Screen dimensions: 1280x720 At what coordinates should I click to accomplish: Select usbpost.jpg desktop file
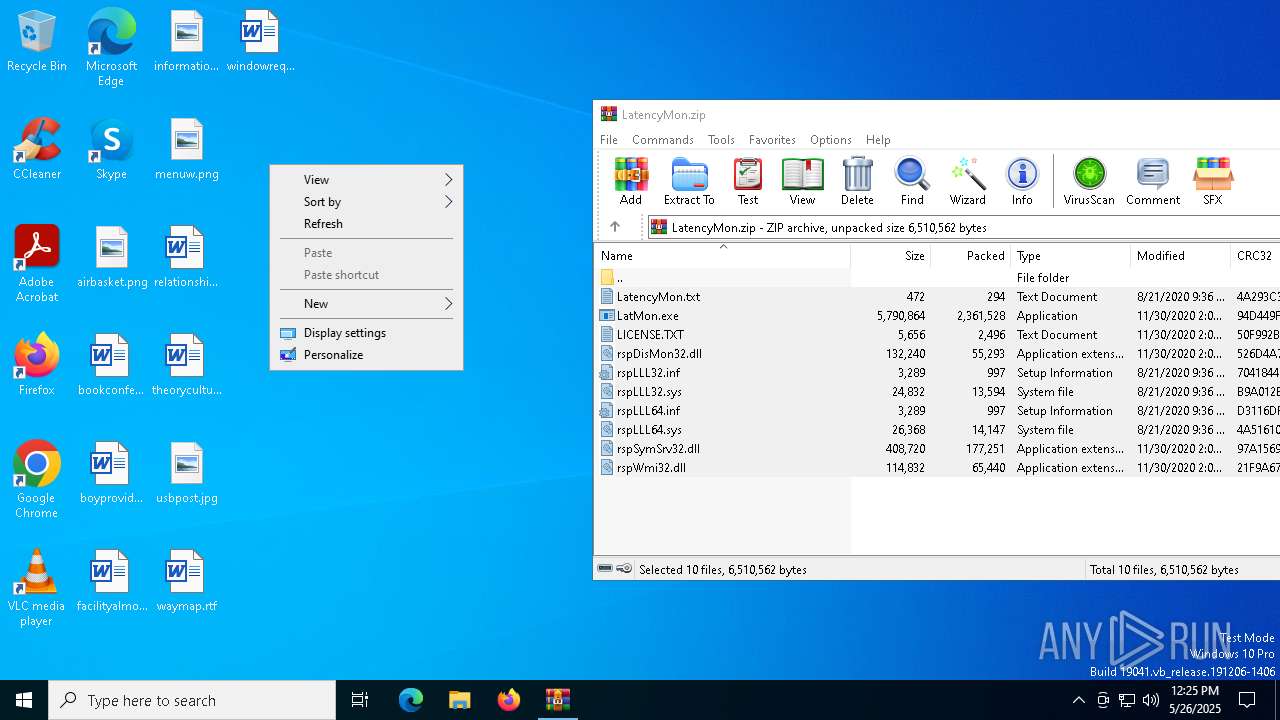tap(187, 474)
